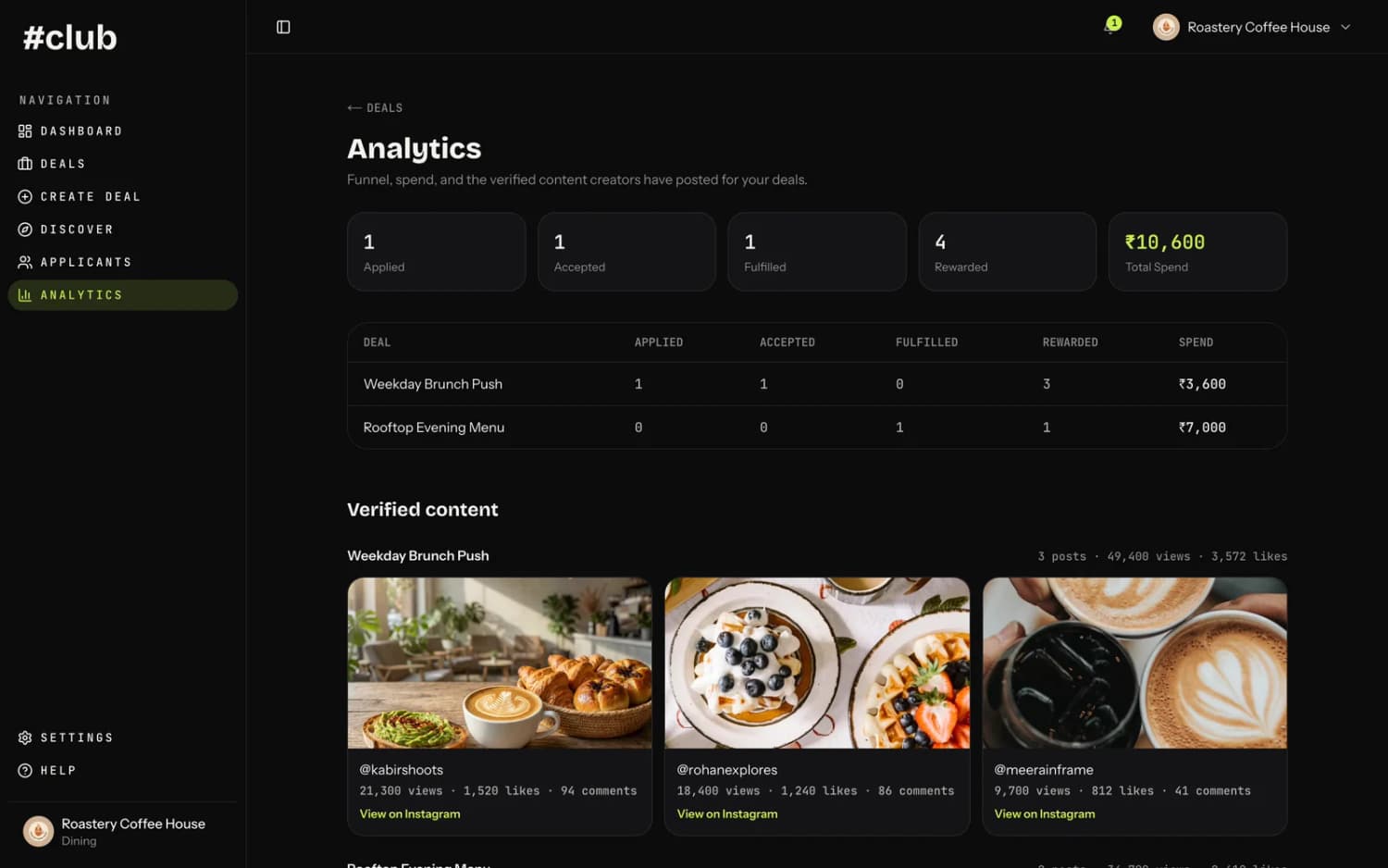Click the REWARDED column header
The height and width of the screenshot is (868, 1388).
click(x=1070, y=342)
